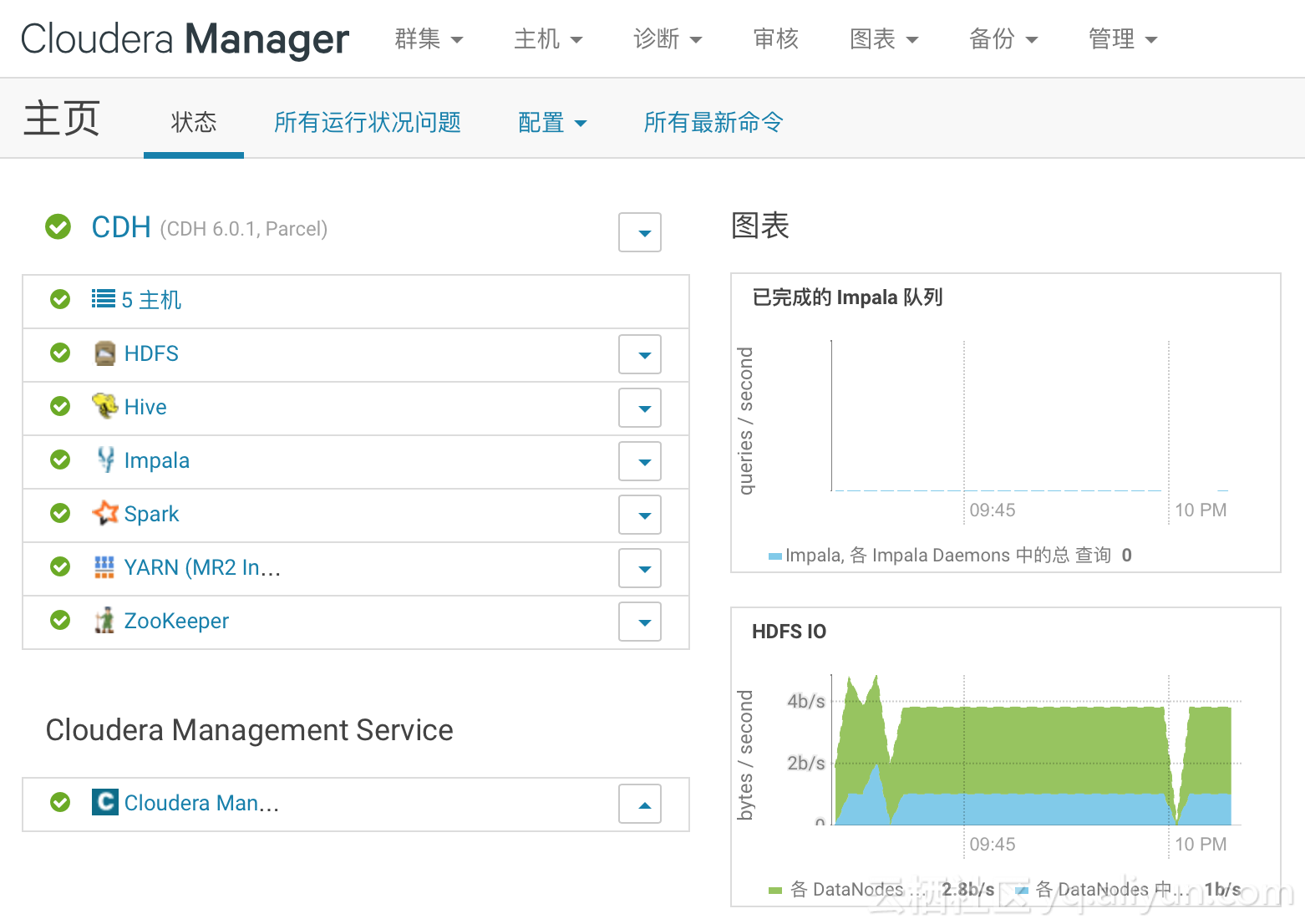
Task: Open the Spark actions dropdown
Action: 640,515
